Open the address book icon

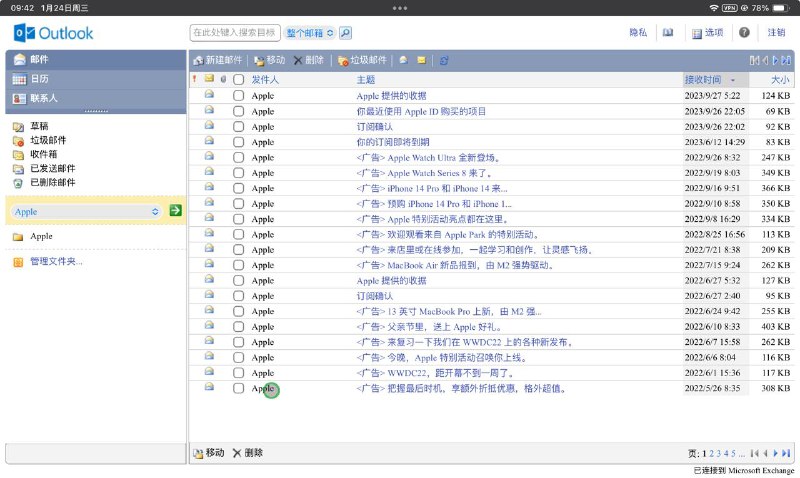(668, 33)
